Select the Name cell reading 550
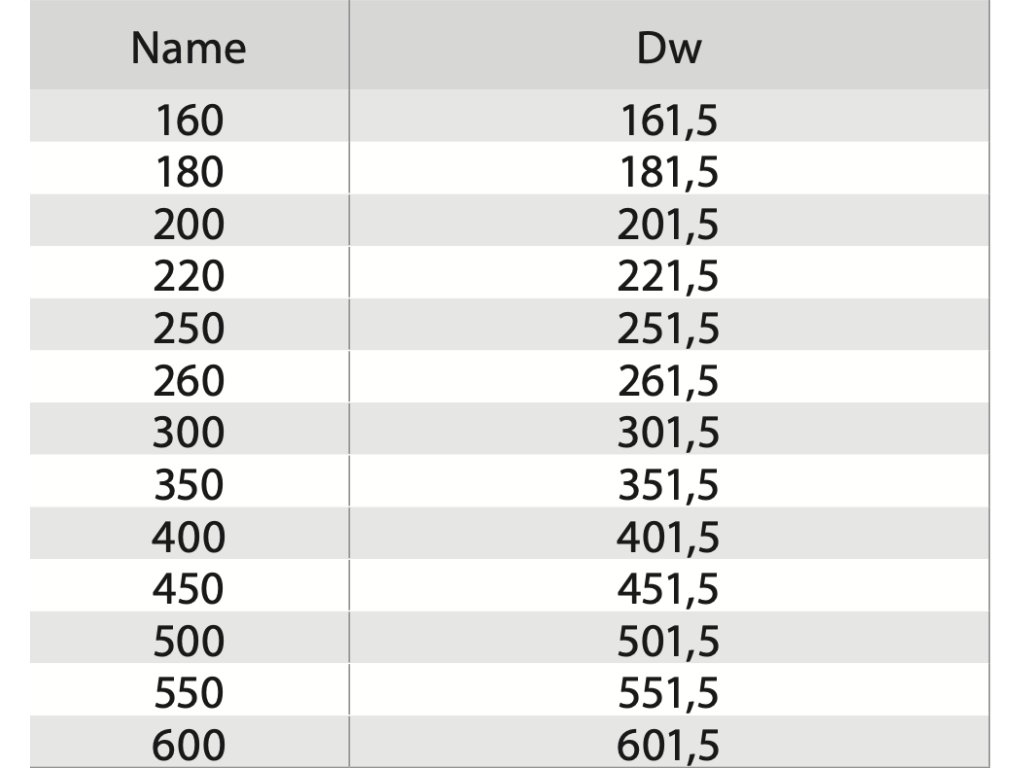Viewport: 1024px width, 768px height. pyautogui.click(x=189, y=693)
